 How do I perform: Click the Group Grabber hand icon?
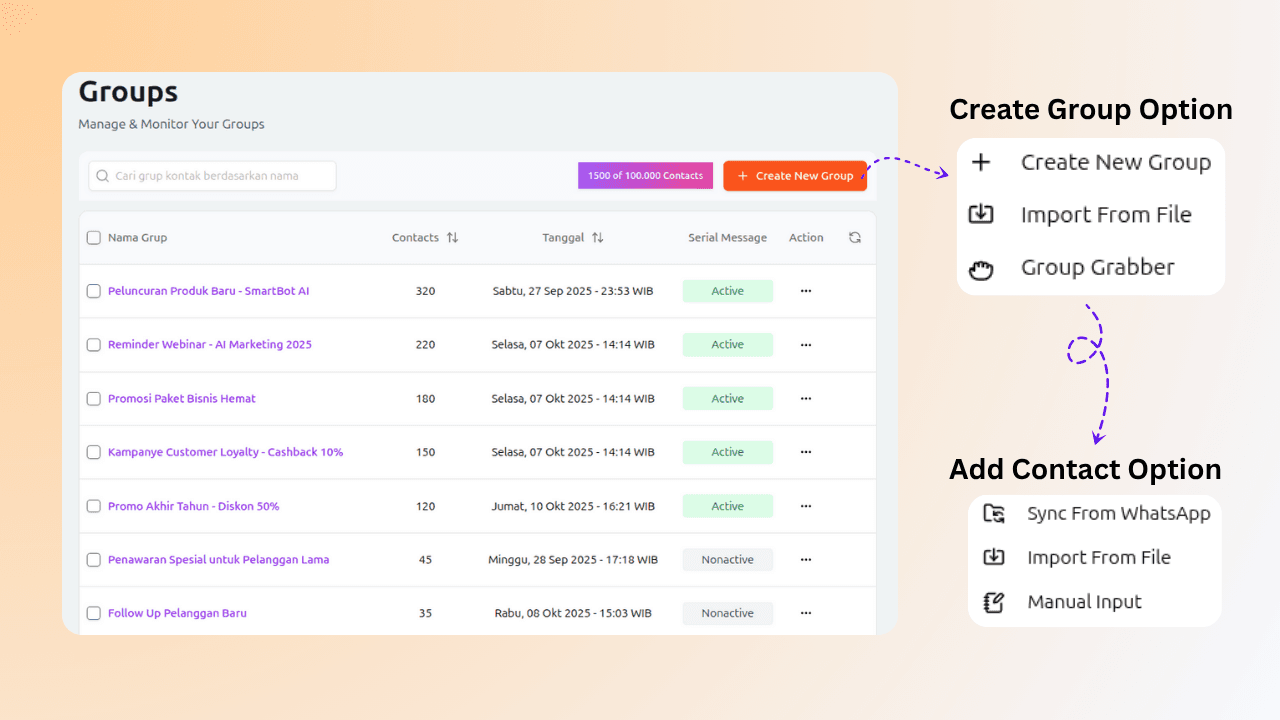(981, 268)
